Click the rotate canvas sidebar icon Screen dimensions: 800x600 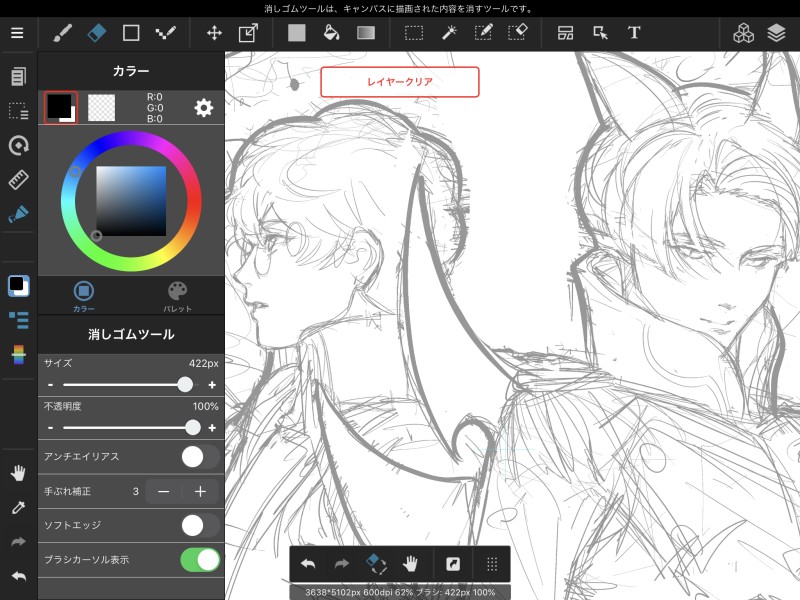18,145
